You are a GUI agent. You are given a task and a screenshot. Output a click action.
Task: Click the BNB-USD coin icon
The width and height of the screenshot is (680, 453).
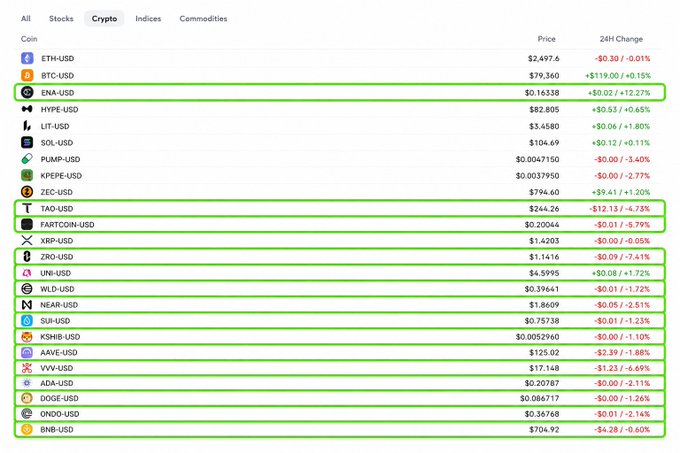tap(27, 430)
